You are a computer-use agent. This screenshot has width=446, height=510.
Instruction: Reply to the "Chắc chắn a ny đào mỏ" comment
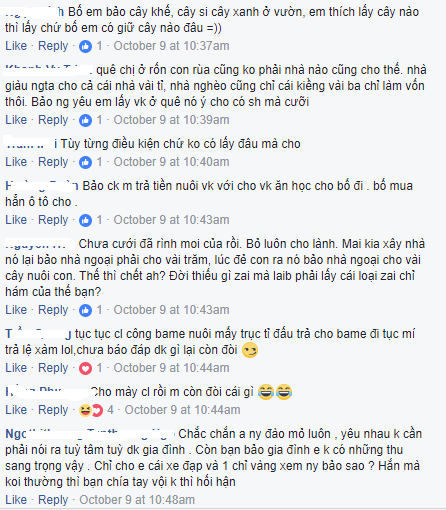pyautogui.click(x=53, y=500)
